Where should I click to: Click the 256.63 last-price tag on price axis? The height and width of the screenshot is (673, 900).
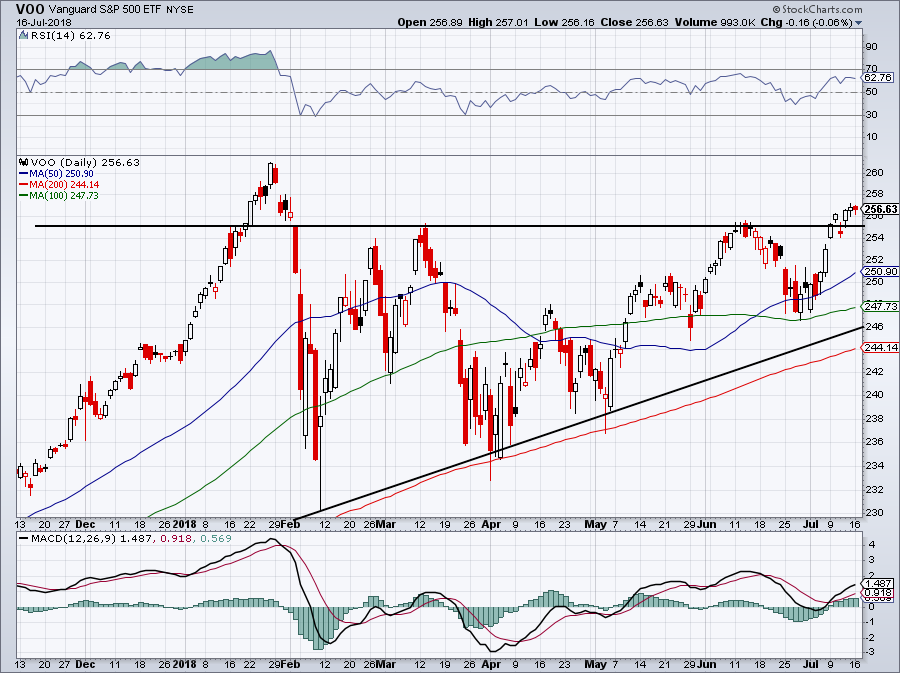(880, 209)
